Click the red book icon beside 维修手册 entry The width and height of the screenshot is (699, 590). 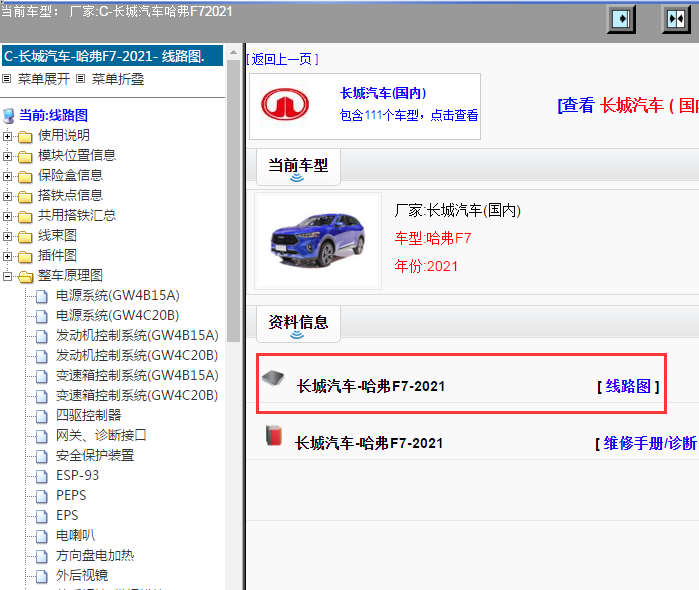point(274,435)
